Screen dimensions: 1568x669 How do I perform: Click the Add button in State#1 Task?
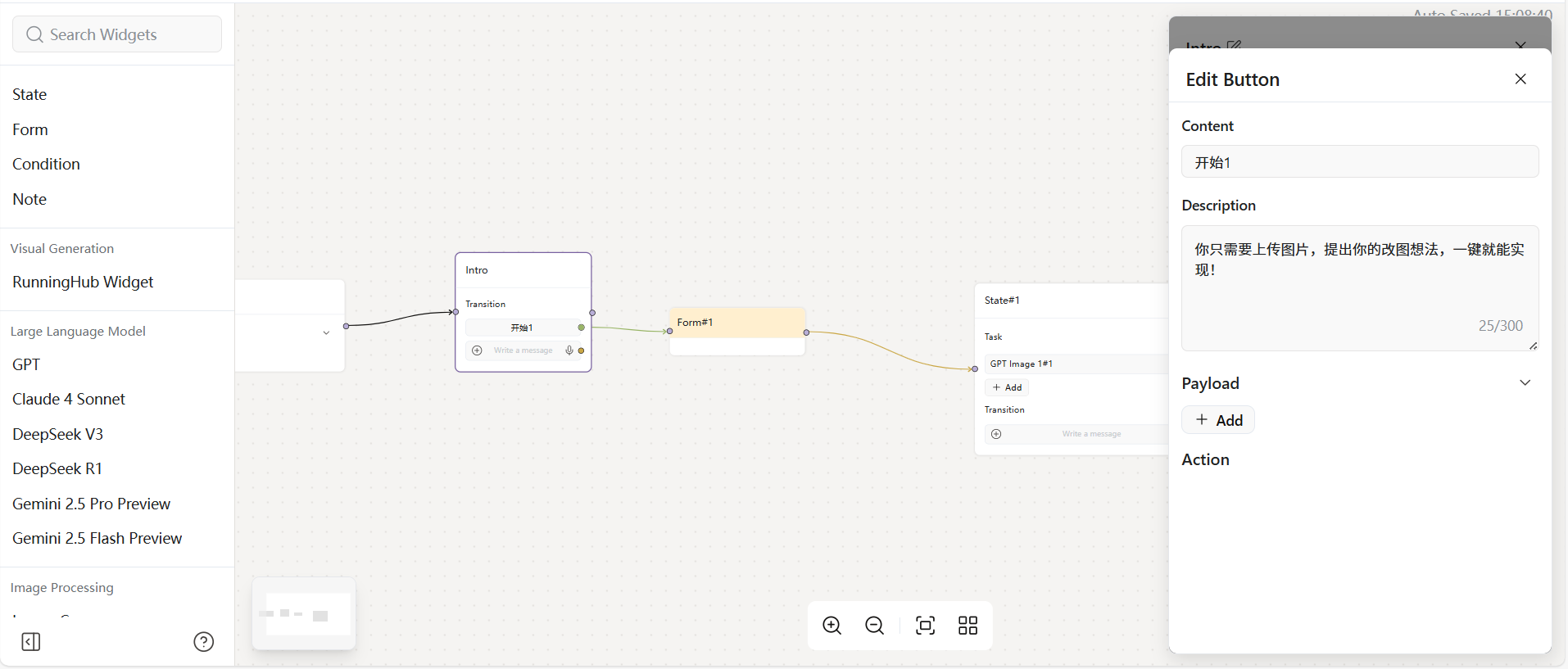tap(1007, 387)
